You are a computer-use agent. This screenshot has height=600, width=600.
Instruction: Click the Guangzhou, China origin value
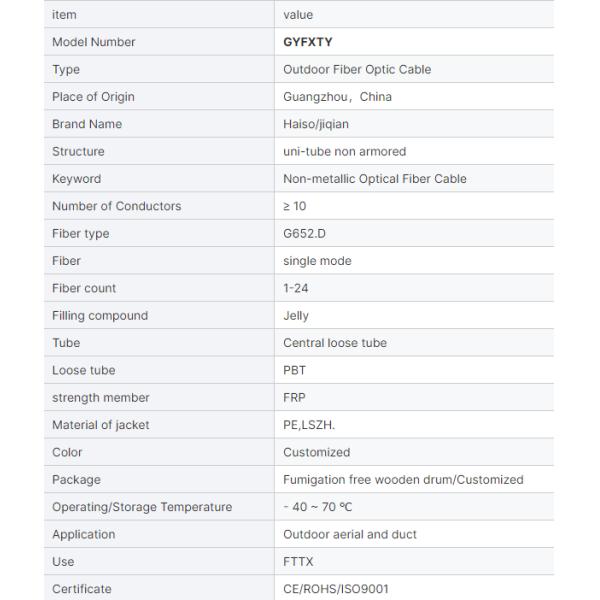tap(337, 97)
